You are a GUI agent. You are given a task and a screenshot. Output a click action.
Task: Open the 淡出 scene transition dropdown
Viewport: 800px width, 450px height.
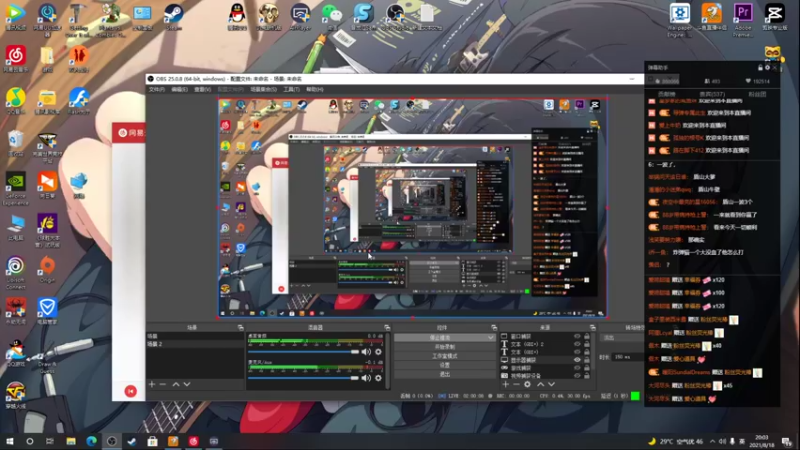point(622,338)
